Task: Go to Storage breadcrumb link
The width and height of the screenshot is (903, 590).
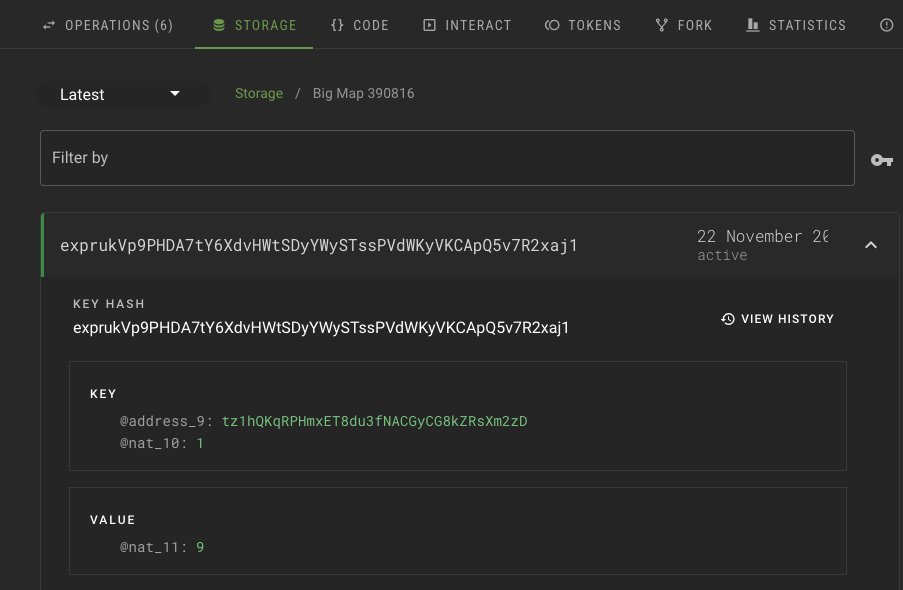Action: [259, 93]
